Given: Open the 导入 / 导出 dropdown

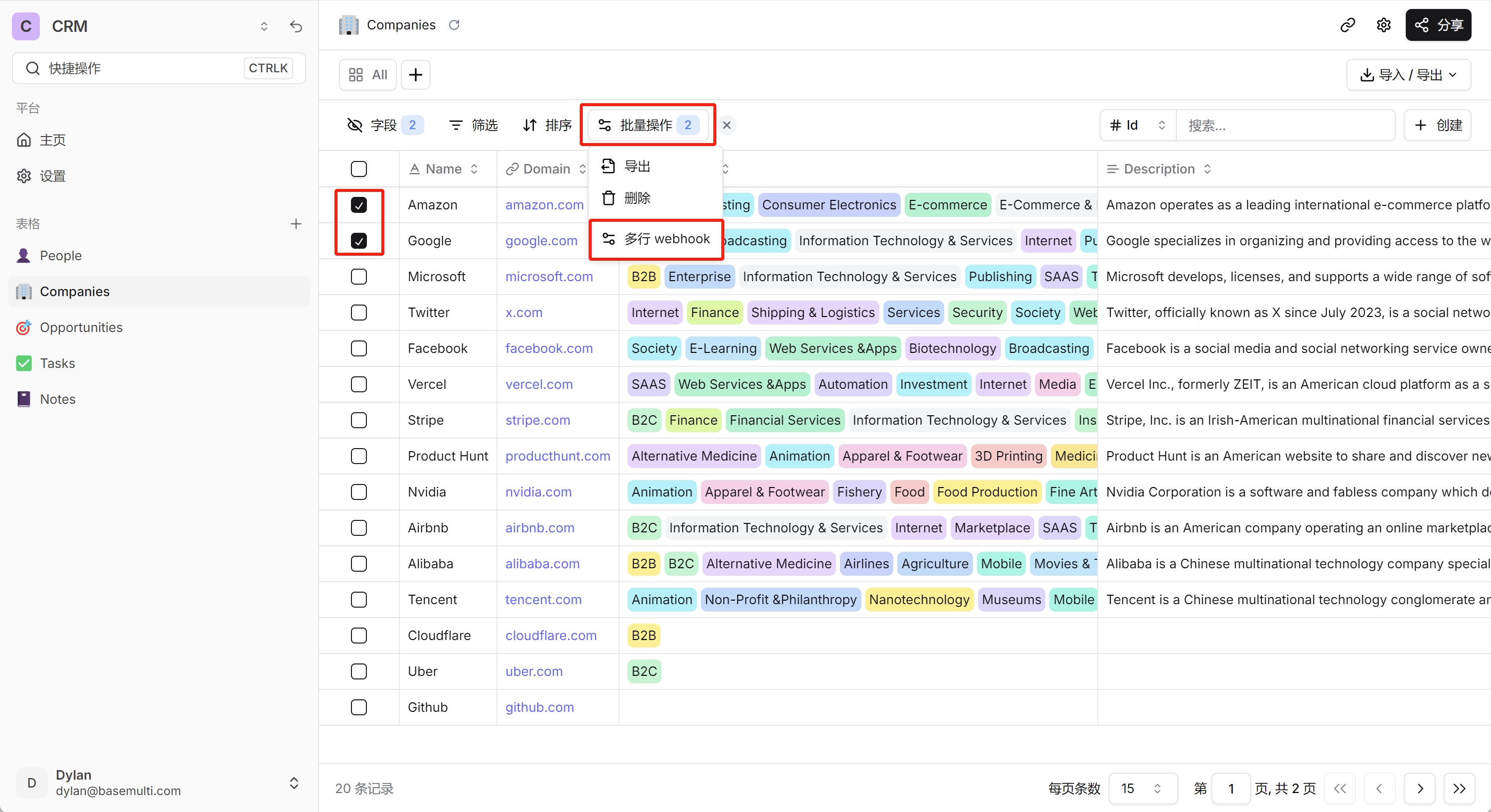Looking at the screenshot, I should click(x=1408, y=75).
